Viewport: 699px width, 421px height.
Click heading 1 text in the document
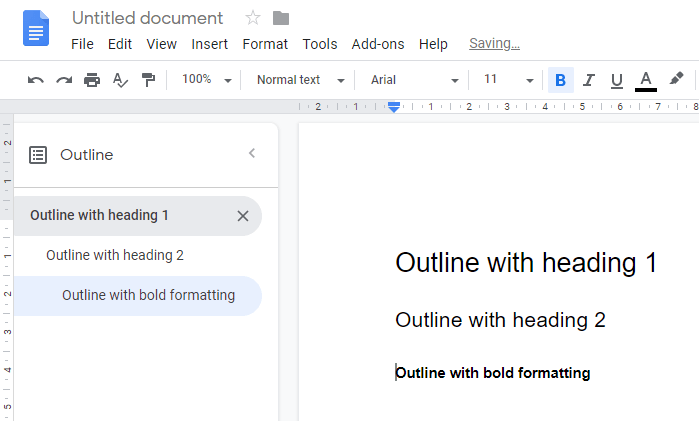pyautogui.click(x=526, y=262)
